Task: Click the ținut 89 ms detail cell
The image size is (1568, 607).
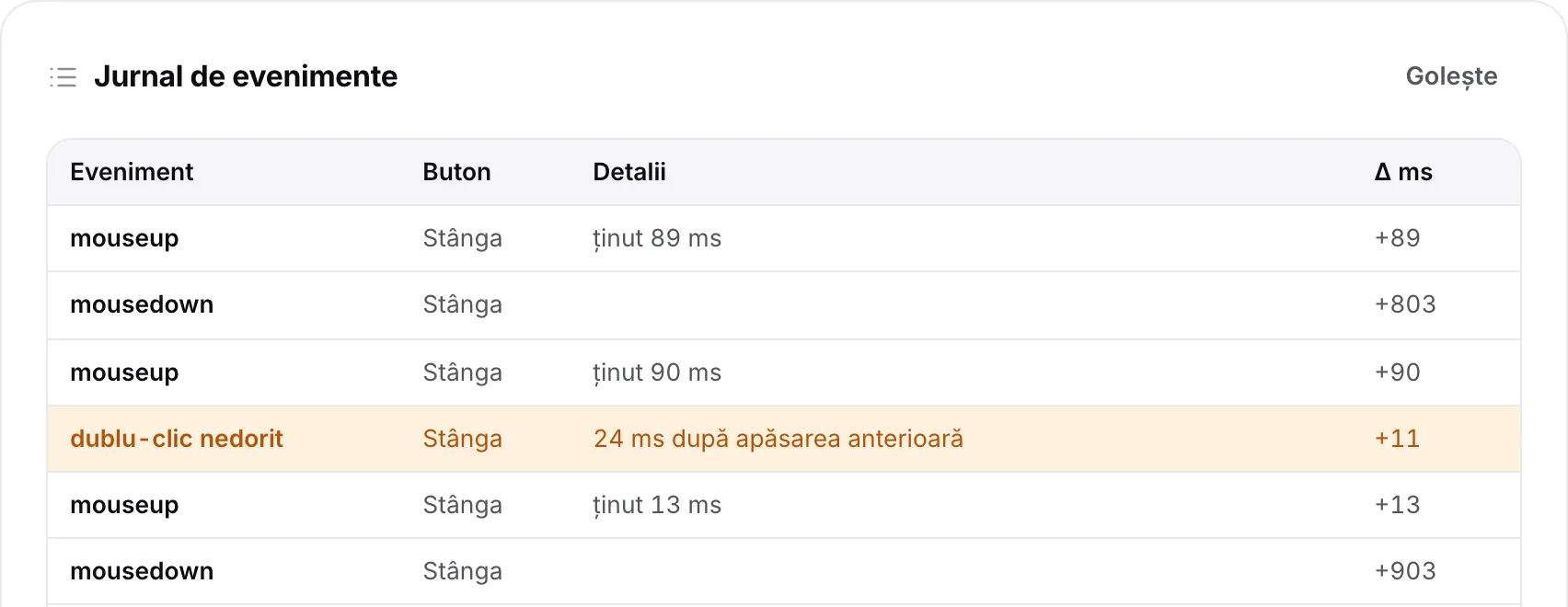Action: (x=657, y=238)
